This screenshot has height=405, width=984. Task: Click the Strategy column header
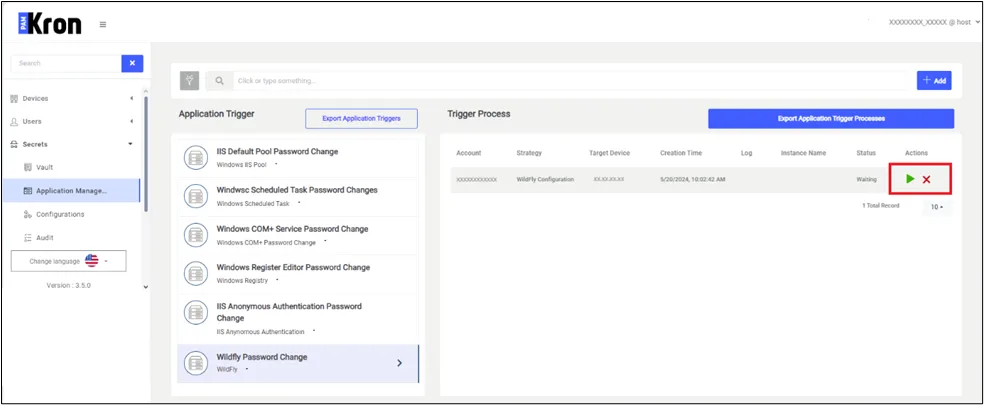[x=529, y=153]
